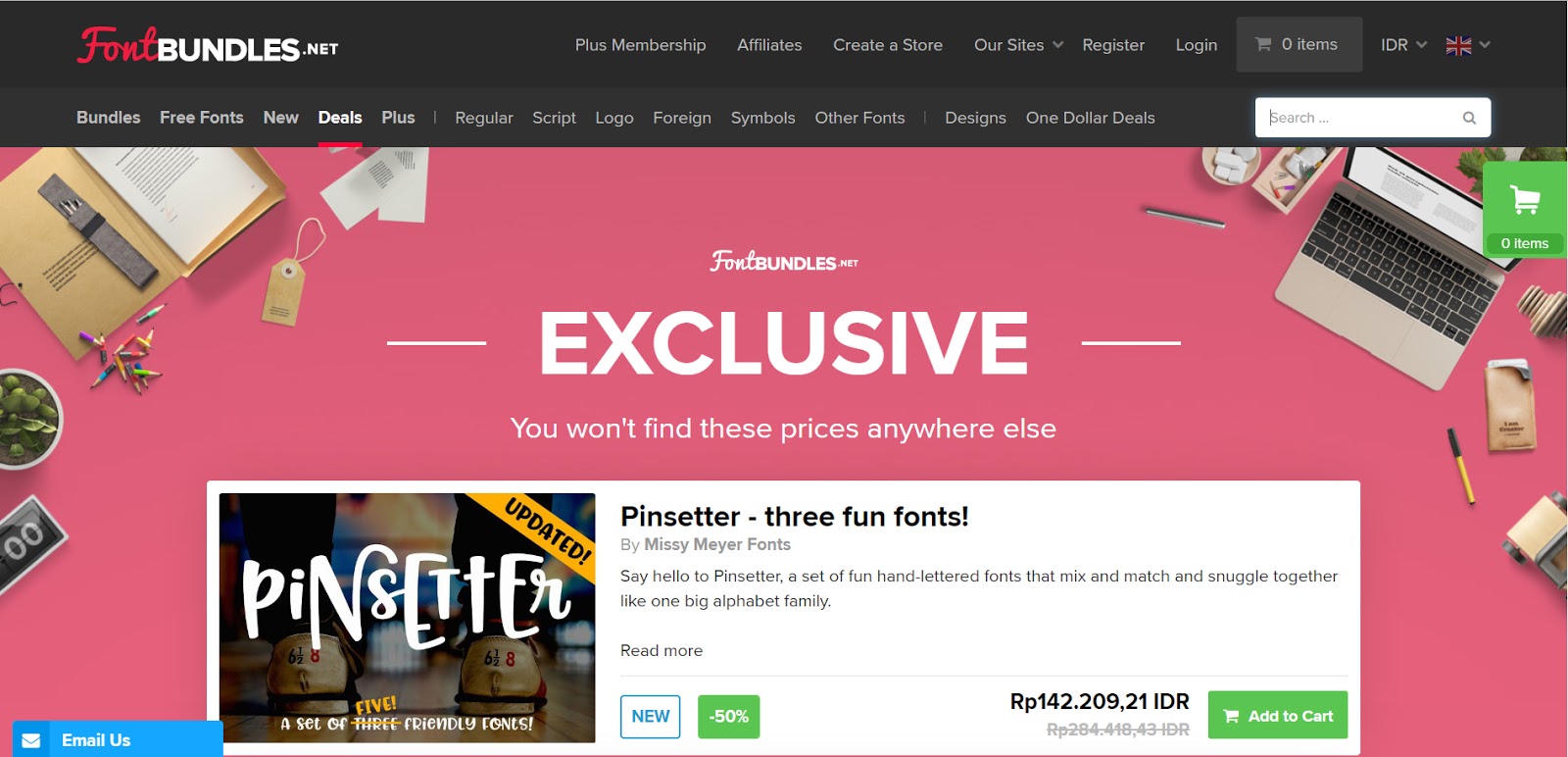1568x757 pixels.
Task: Click the envelope icon on Email Us
Action: pyautogui.click(x=31, y=740)
